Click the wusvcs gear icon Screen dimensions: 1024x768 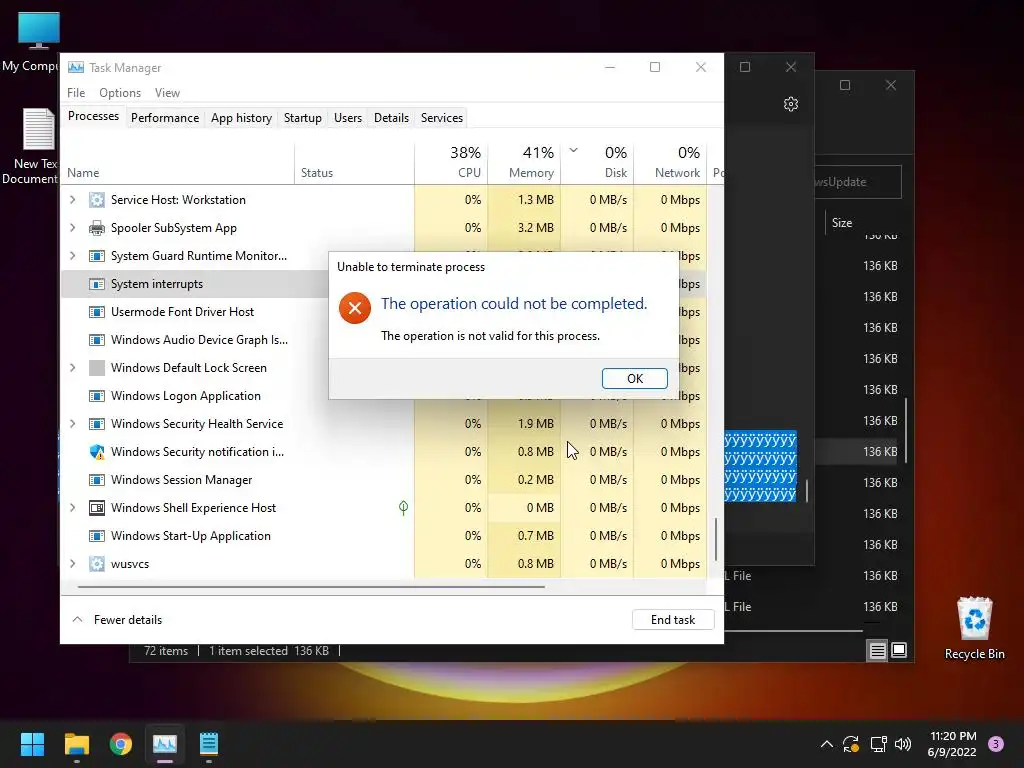coord(97,564)
